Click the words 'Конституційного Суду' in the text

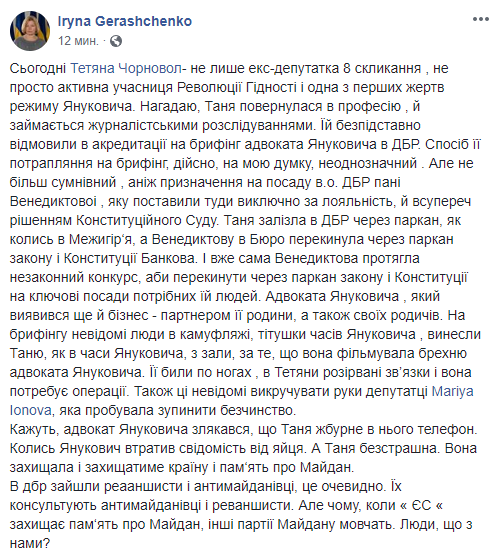pos(147,220)
